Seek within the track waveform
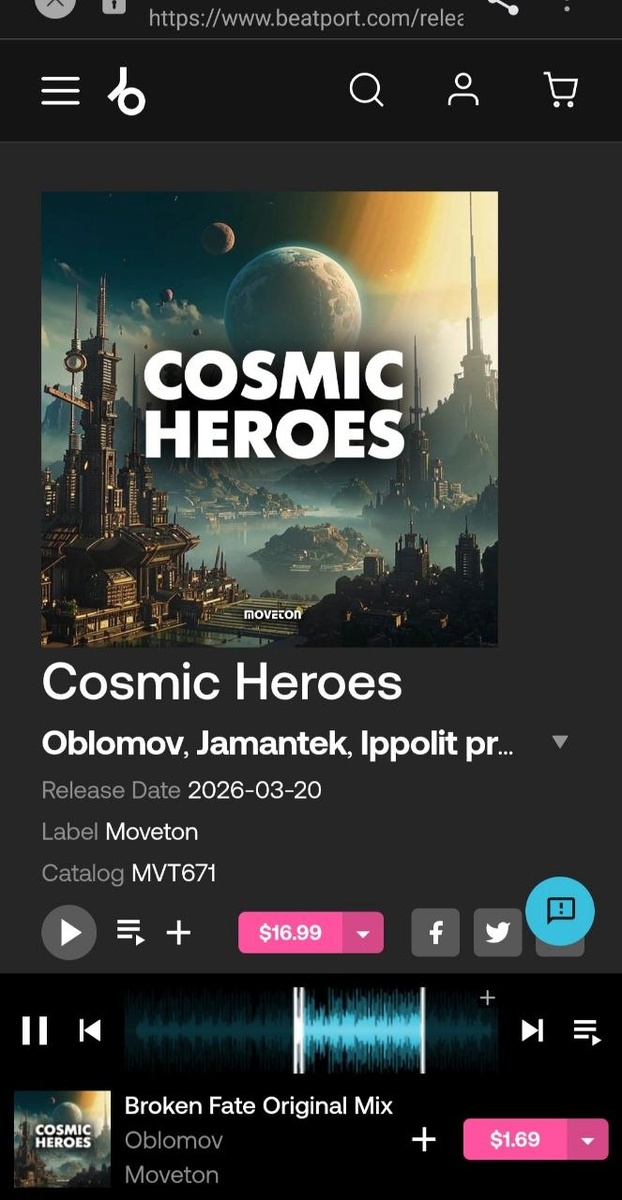 tap(311, 1030)
